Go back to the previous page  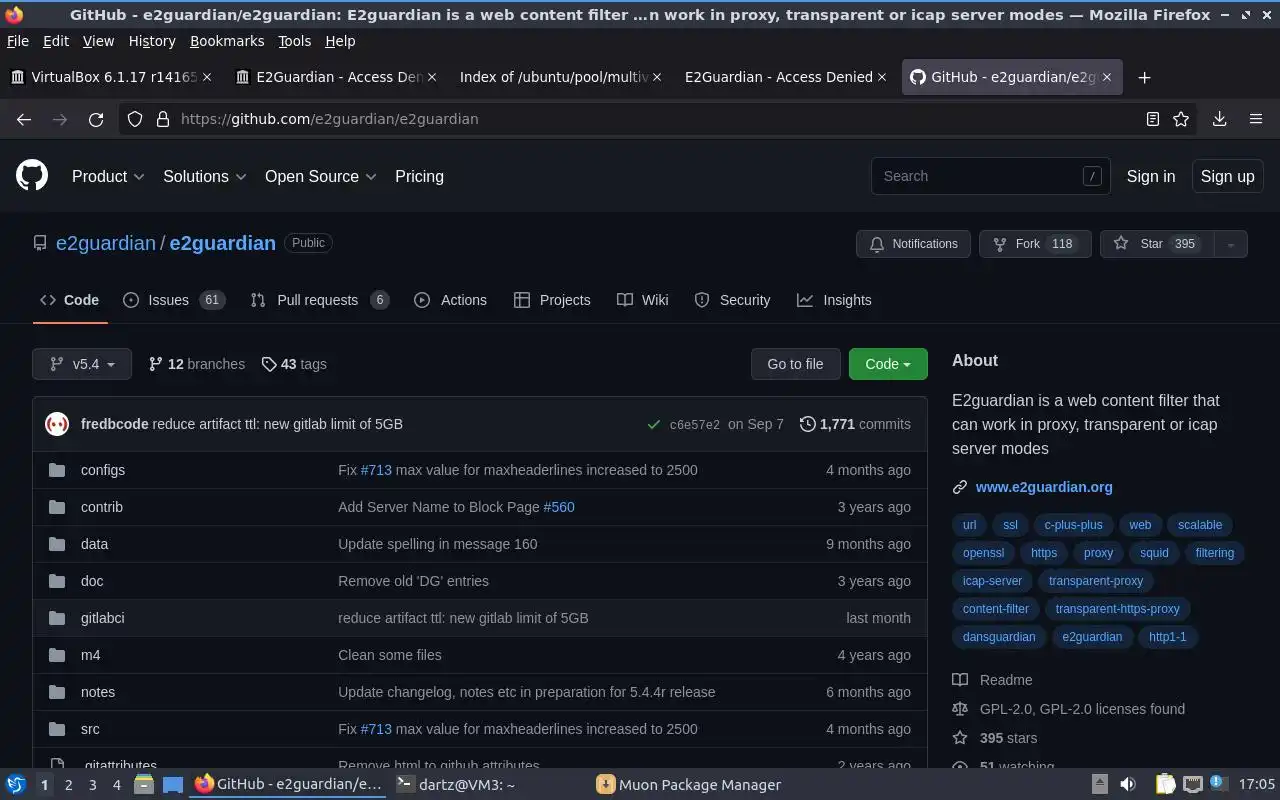(24, 119)
